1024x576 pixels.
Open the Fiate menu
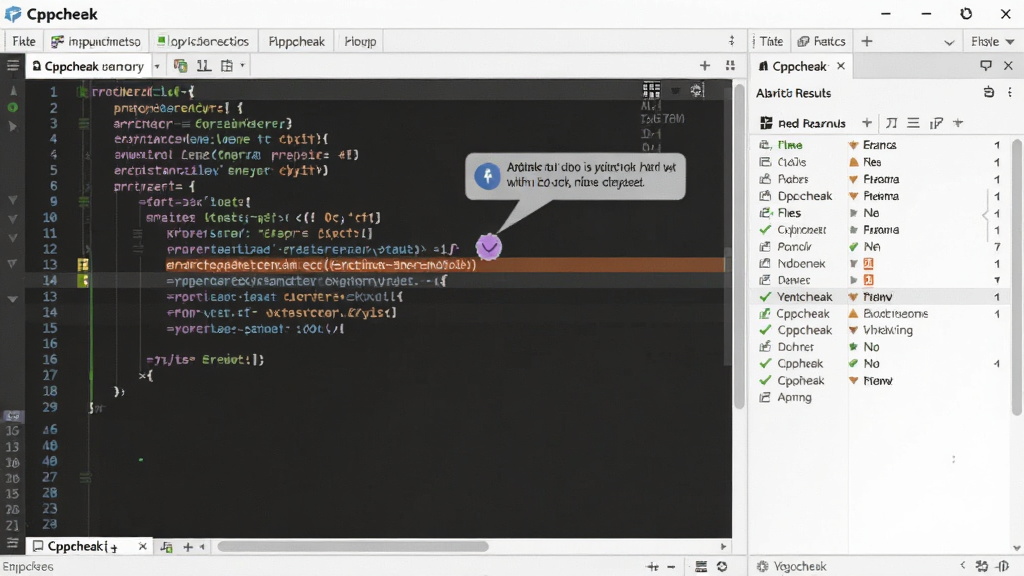(24, 41)
